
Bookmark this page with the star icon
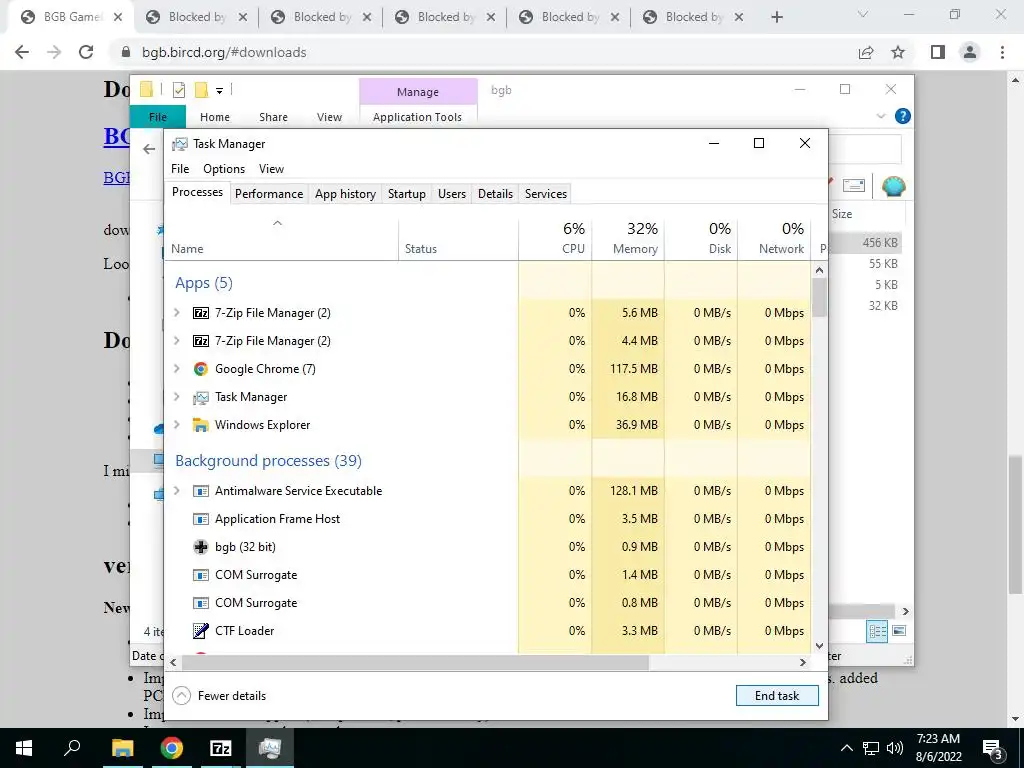click(x=898, y=52)
